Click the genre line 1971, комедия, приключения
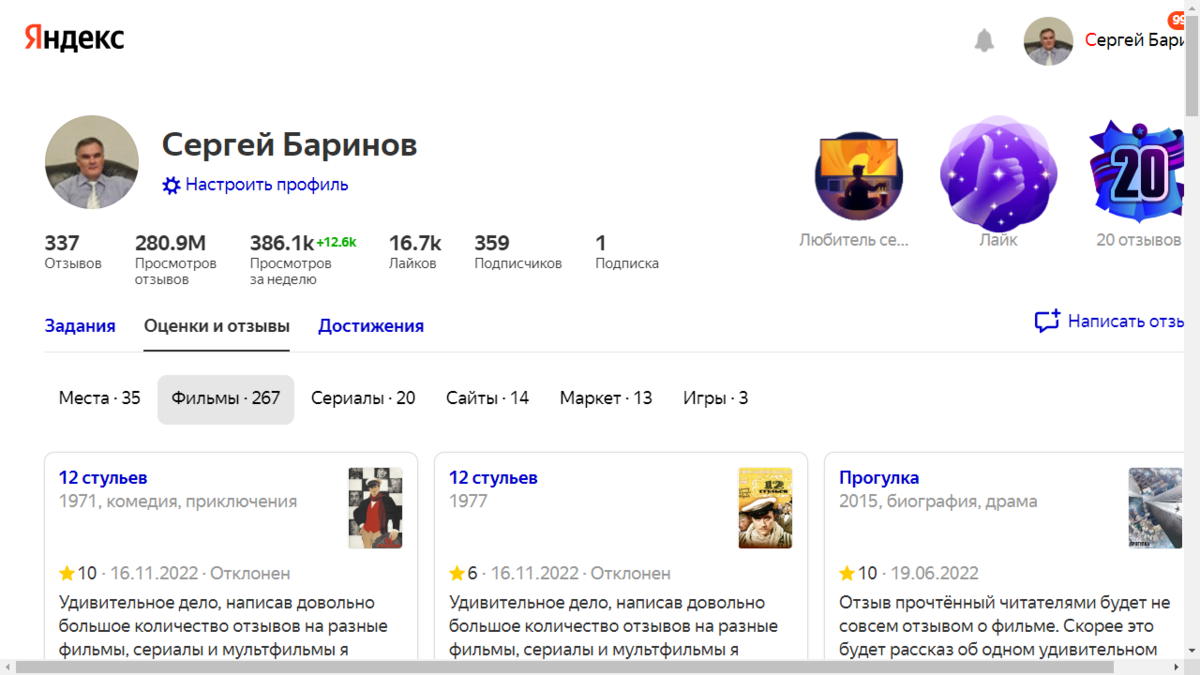Screen dimensions: 1200x675 178,501
